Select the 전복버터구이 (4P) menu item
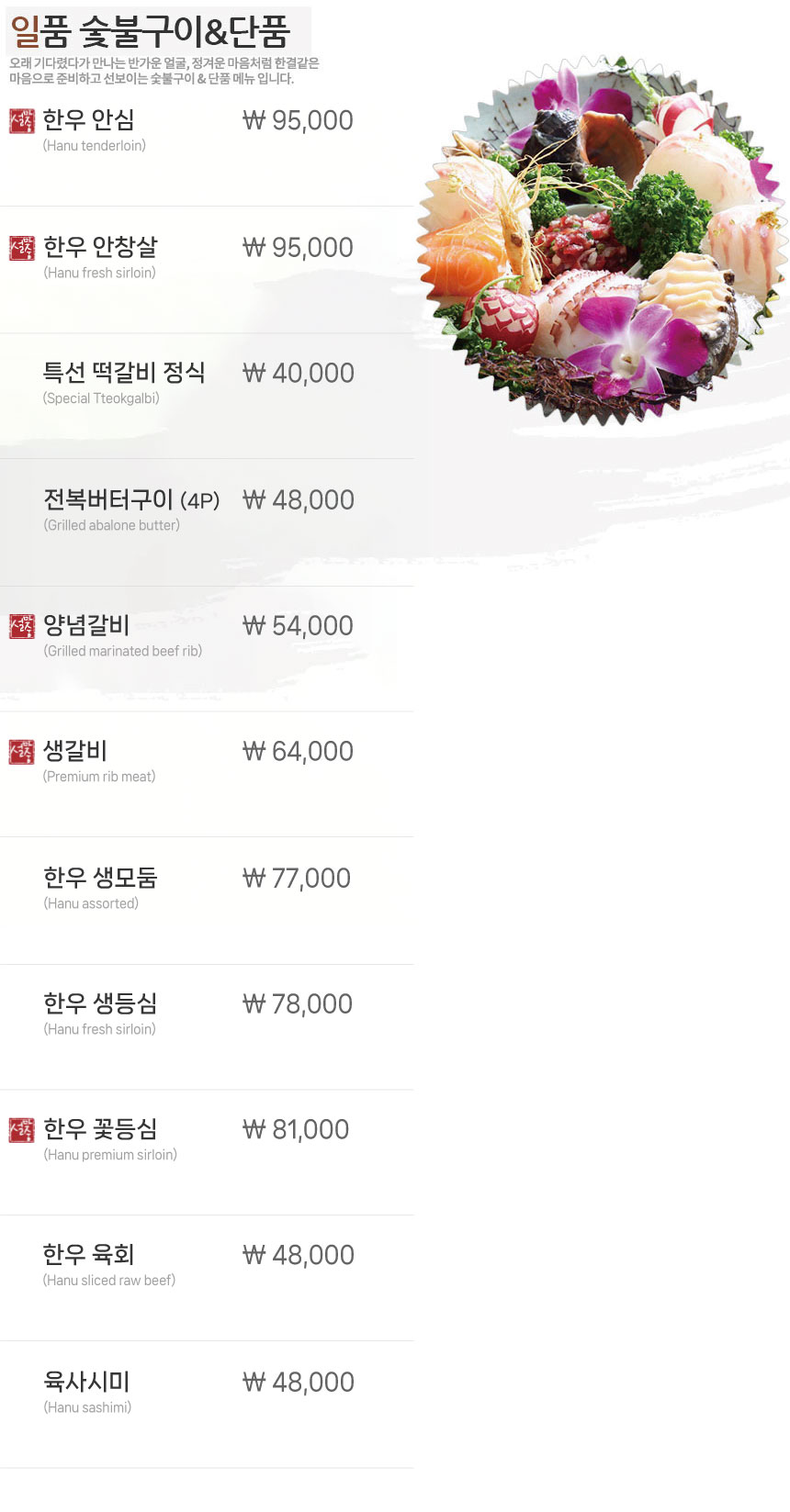The width and height of the screenshot is (790, 1512). 131,499
